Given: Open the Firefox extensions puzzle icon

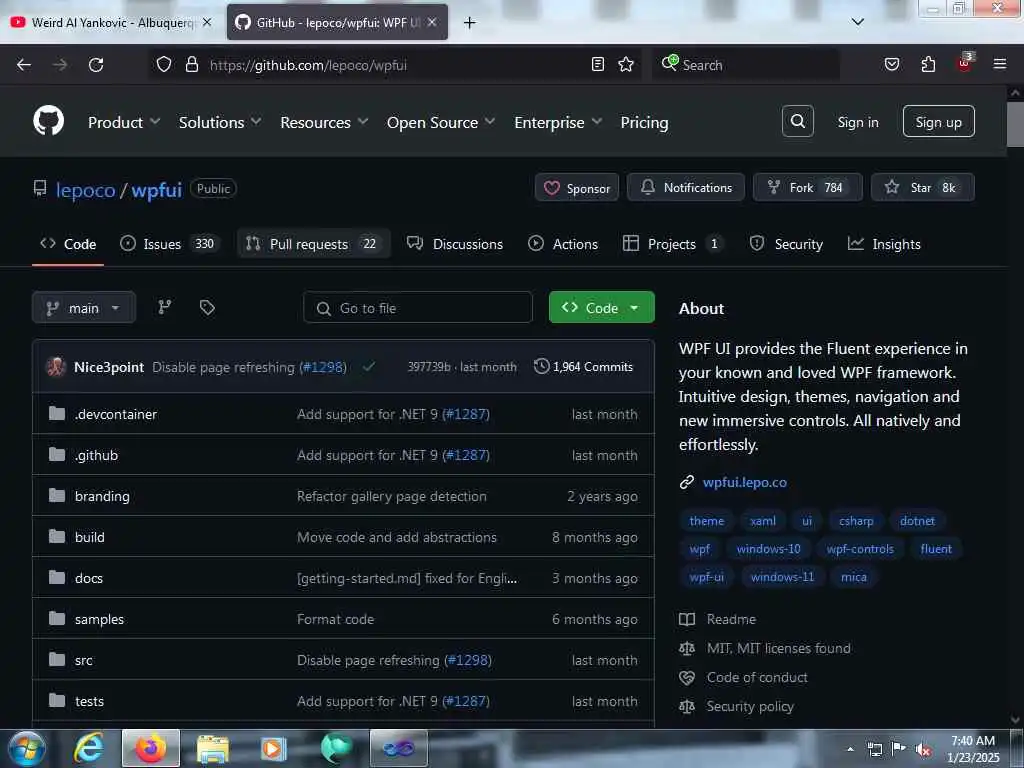Looking at the screenshot, I should (x=928, y=64).
